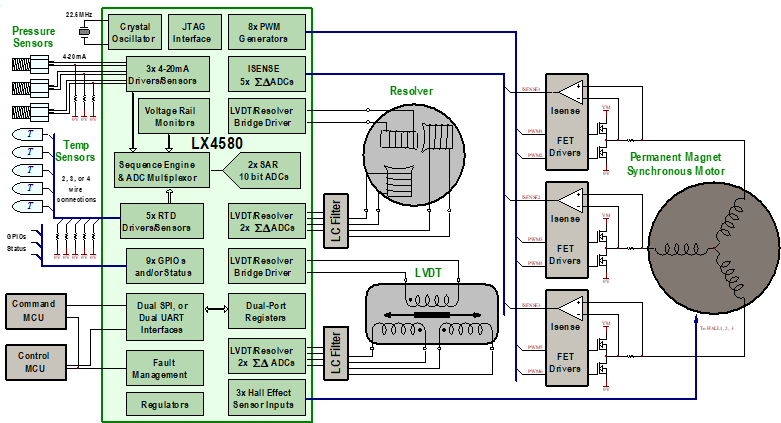This screenshot has height=423, width=781.
Task: Click the JTAG Interface block
Action: point(190,32)
